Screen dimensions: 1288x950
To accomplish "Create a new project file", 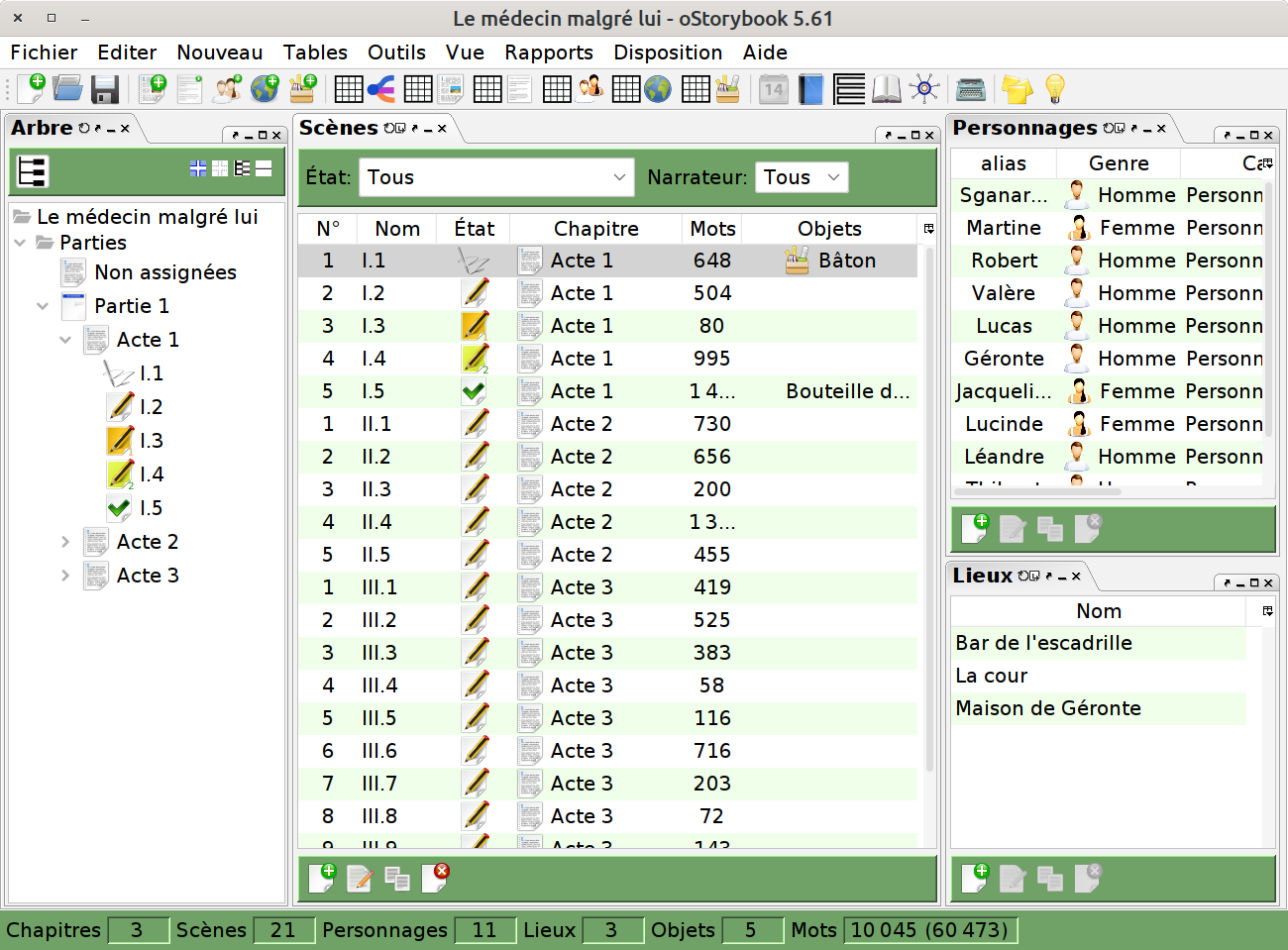I will 31,89.
